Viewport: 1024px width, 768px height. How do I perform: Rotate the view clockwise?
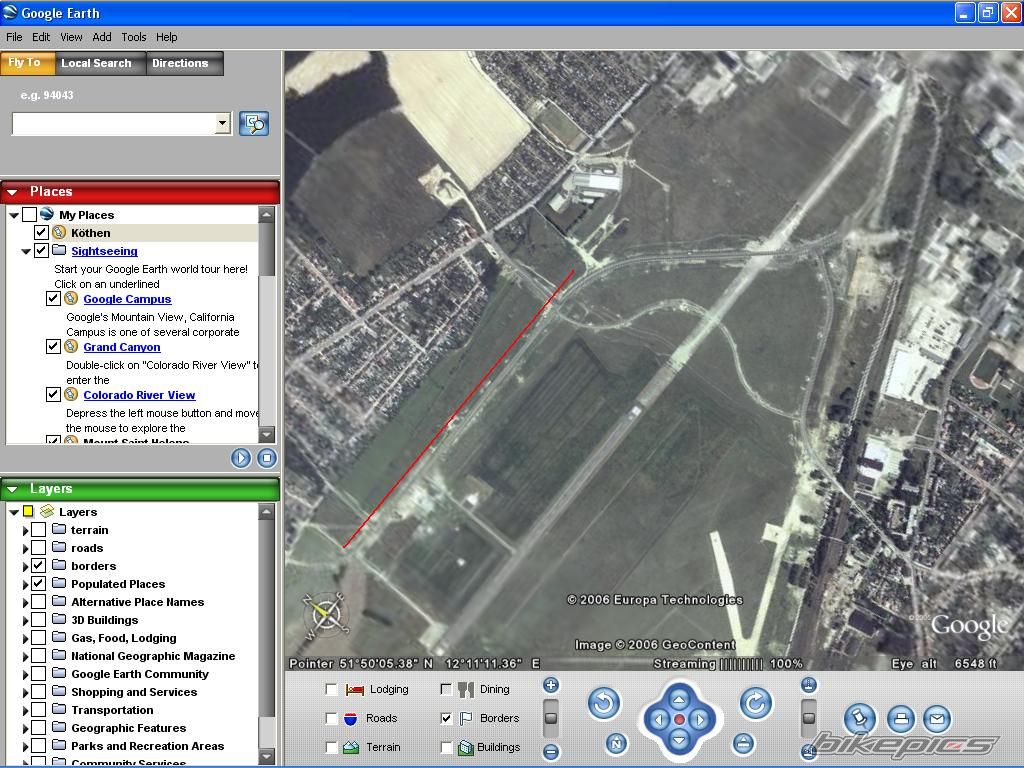click(755, 703)
